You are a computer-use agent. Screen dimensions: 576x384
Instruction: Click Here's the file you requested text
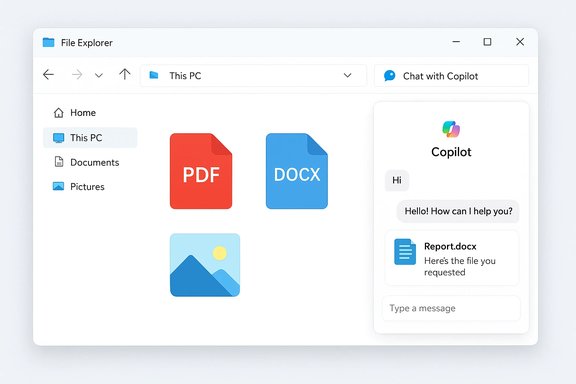[460, 266]
